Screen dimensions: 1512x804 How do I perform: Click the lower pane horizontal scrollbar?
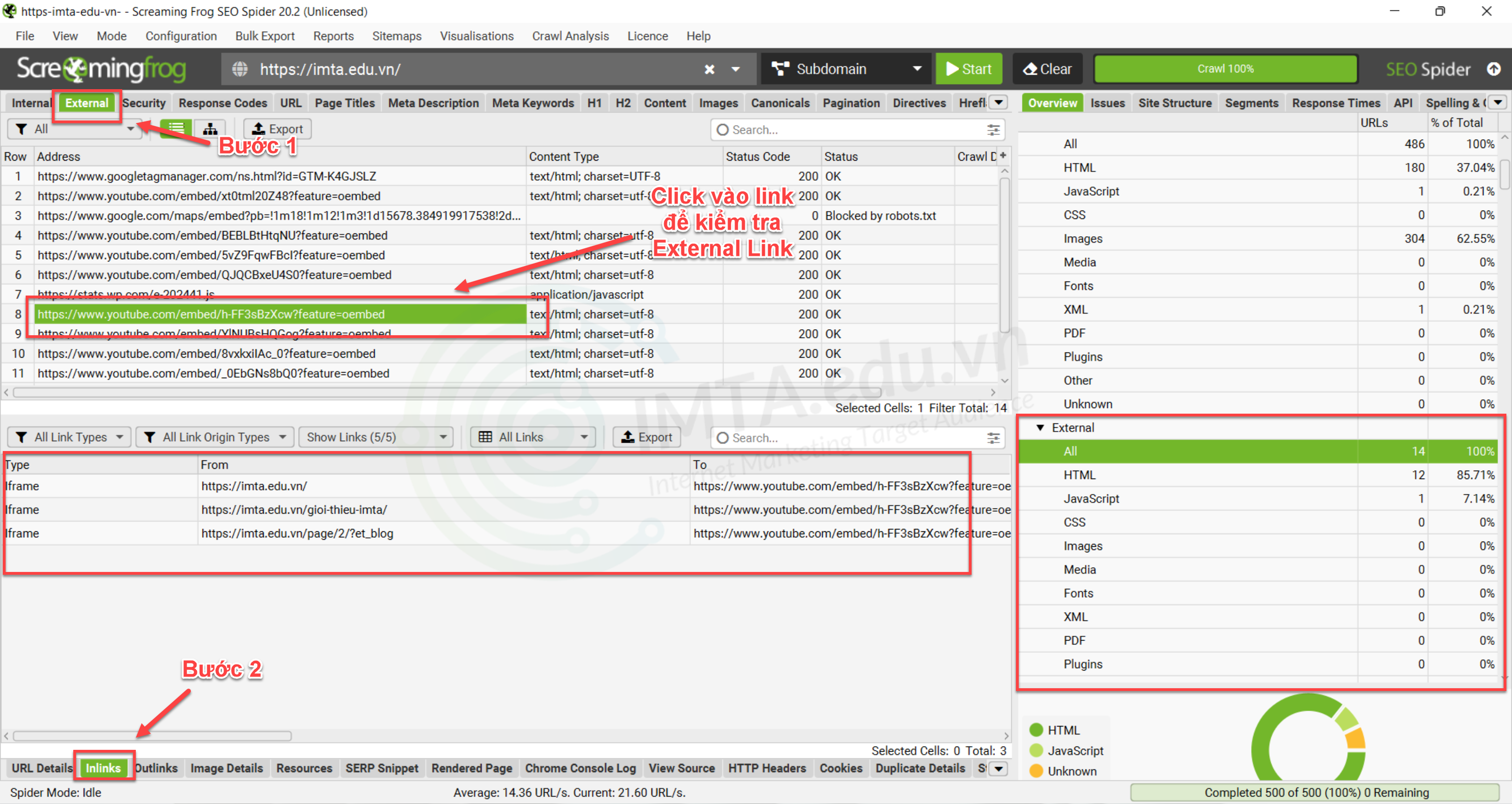[x=153, y=736]
